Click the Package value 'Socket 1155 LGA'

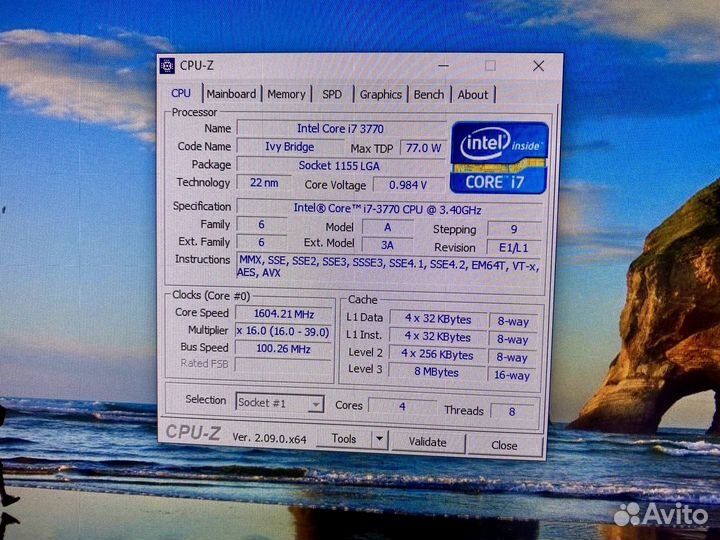339,165
